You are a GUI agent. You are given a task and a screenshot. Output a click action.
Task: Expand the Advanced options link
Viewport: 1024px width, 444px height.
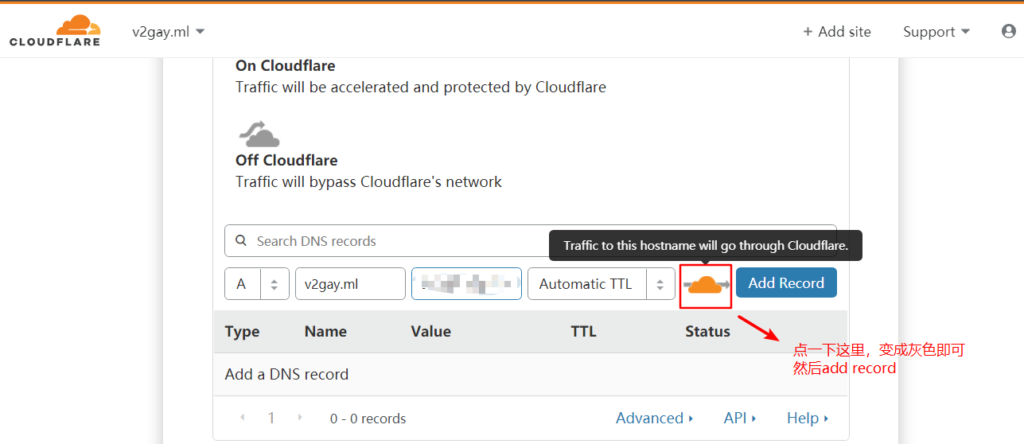655,418
